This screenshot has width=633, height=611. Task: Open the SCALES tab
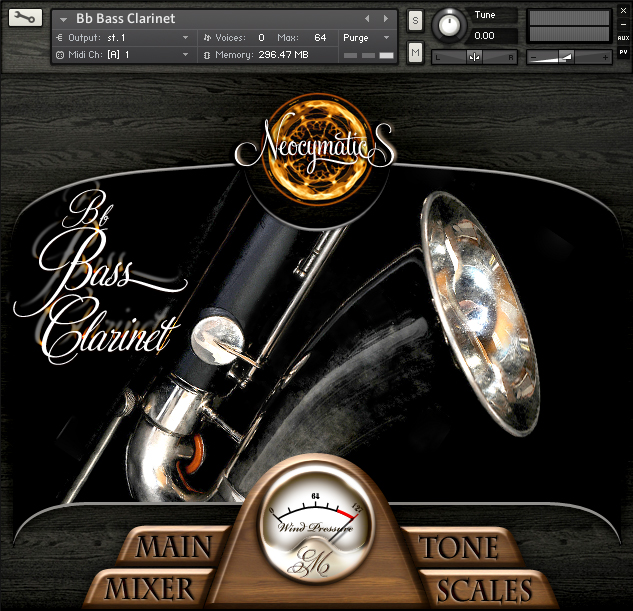[484, 589]
